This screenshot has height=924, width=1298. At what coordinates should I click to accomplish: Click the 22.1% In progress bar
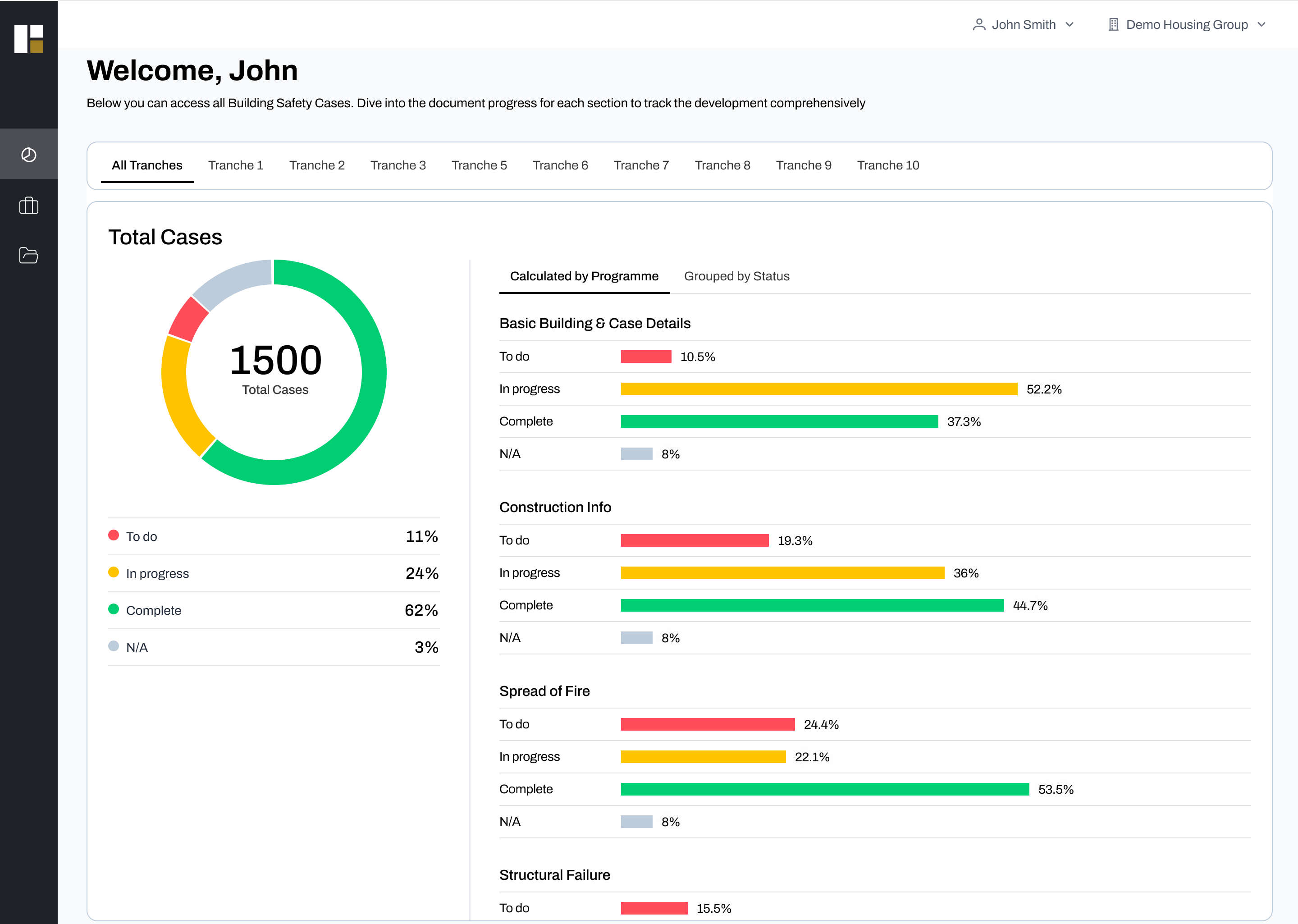coord(703,757)
